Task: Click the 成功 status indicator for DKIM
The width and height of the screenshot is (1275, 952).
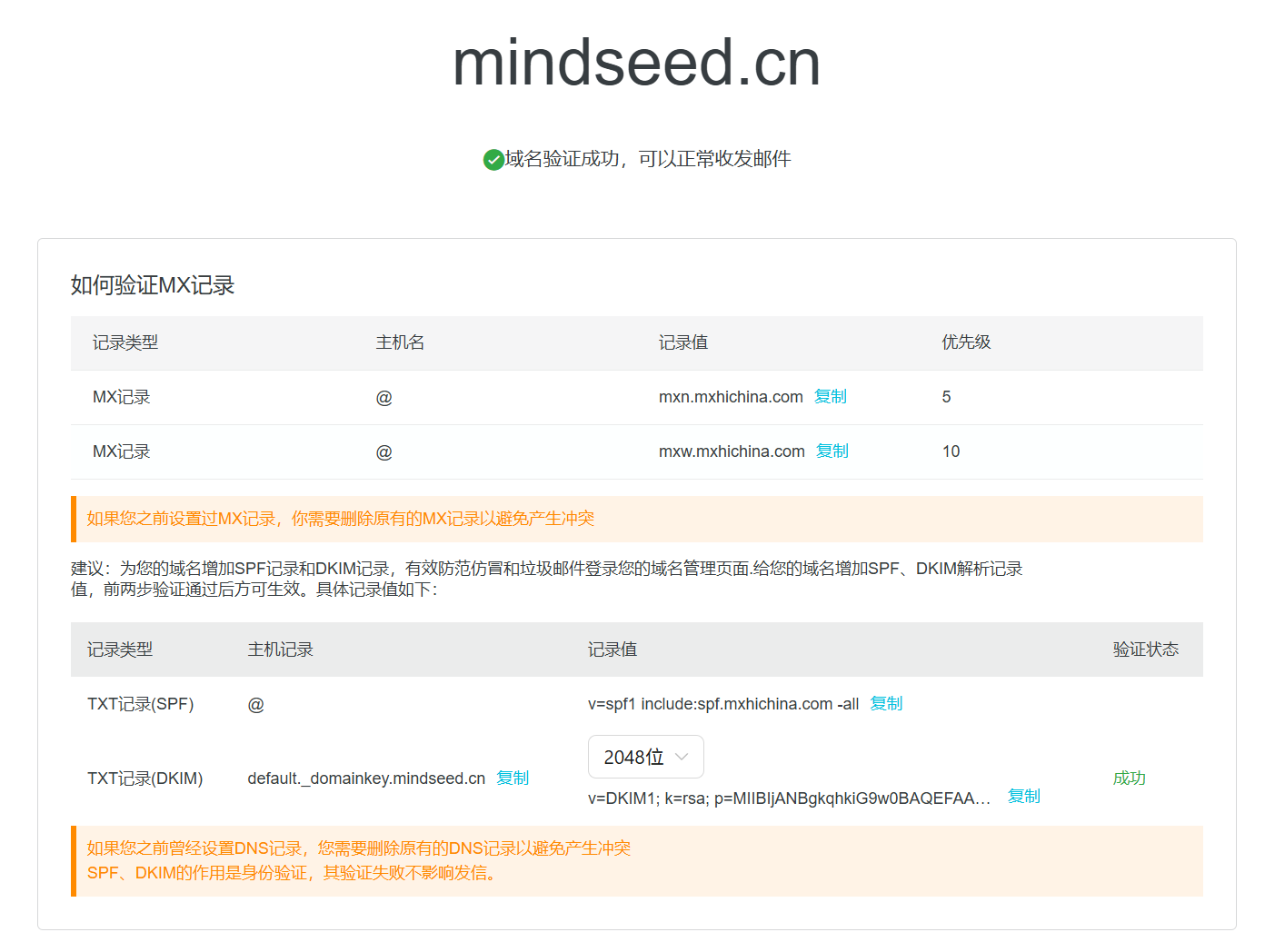Action: point(1129,778)
